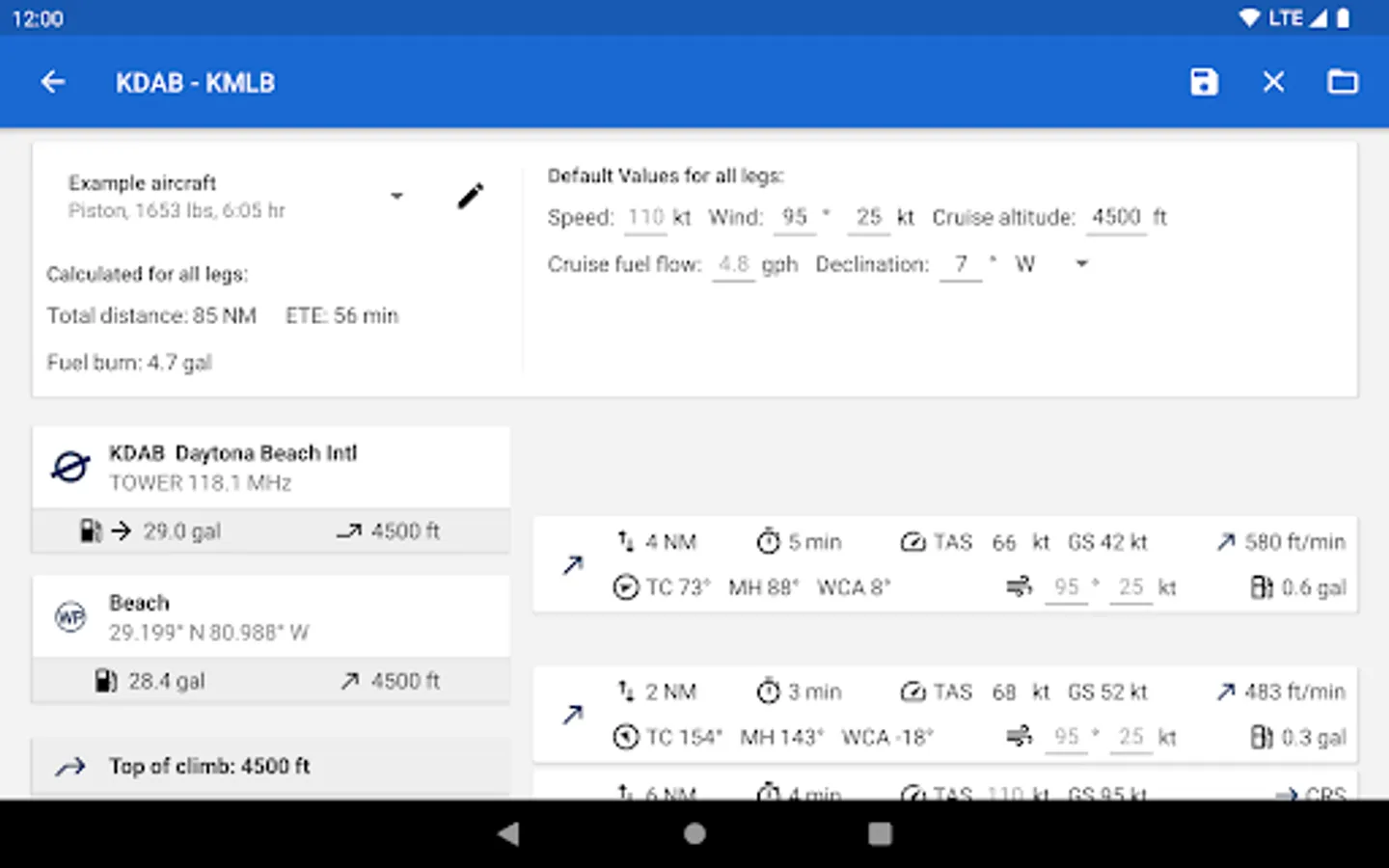Edit second leg wind direction 95

[1066, 737]
